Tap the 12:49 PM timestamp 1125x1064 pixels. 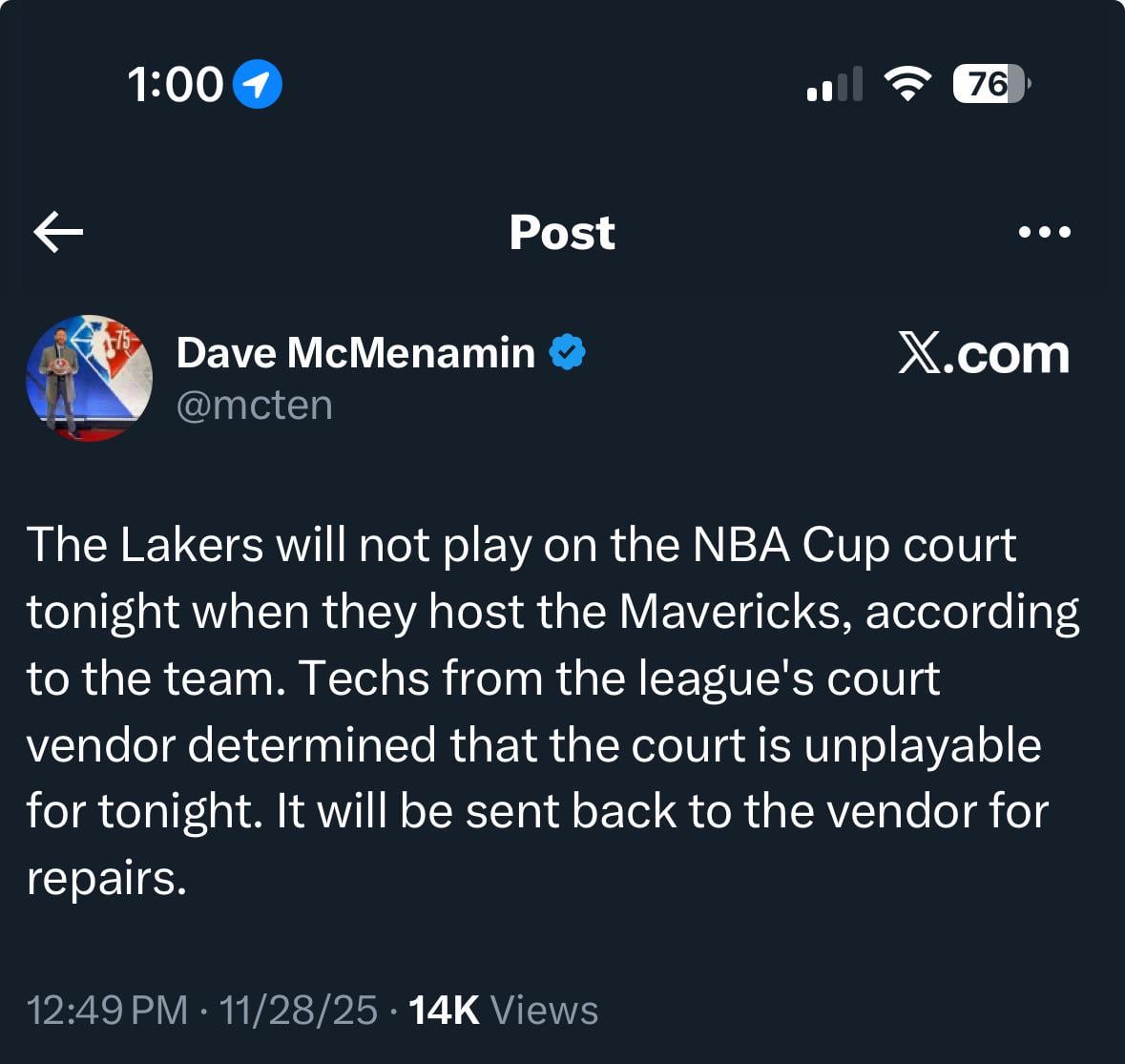click(107, 1010)
